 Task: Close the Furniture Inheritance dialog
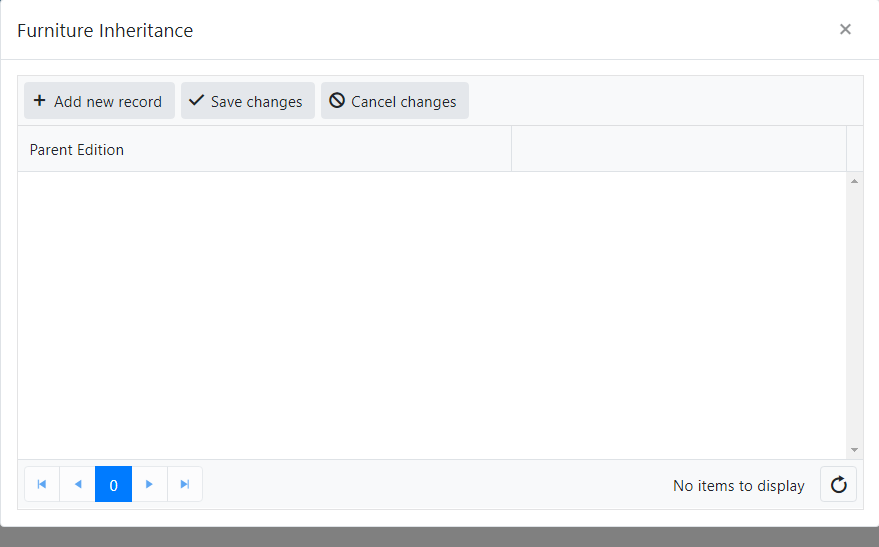click(x=845, y=30)
